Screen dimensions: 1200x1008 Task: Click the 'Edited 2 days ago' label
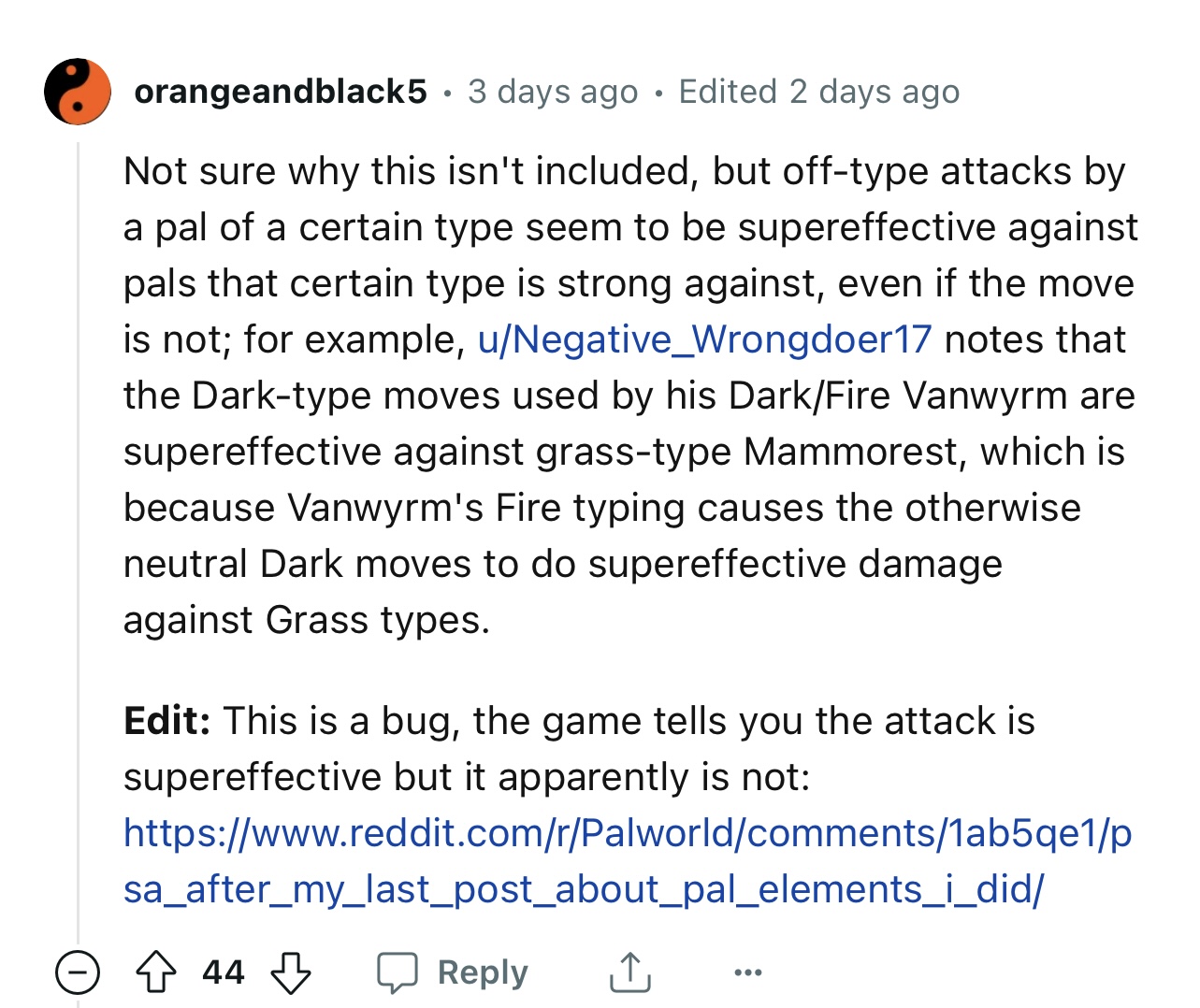(x=819, y=92)
